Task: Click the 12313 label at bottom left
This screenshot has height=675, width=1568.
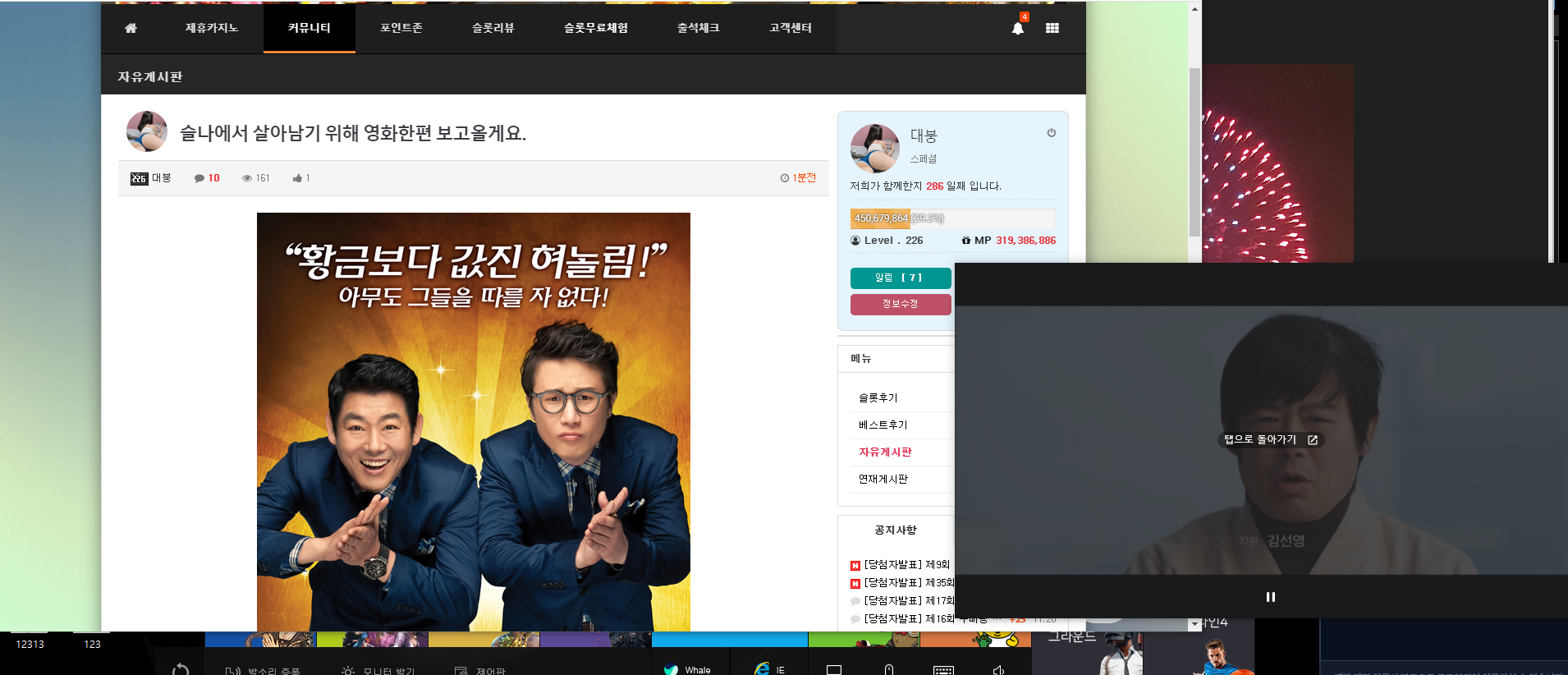Action: click(30, 645)
